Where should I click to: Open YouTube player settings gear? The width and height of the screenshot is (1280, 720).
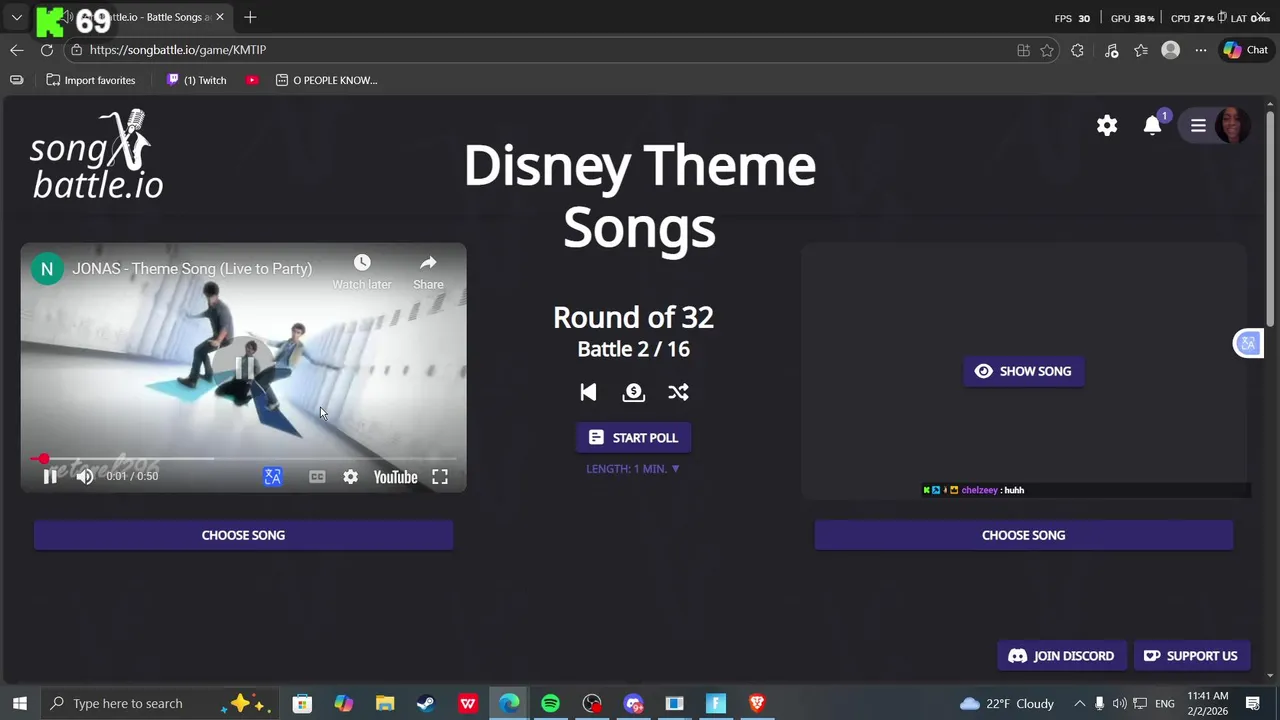[x=350, y=477]
